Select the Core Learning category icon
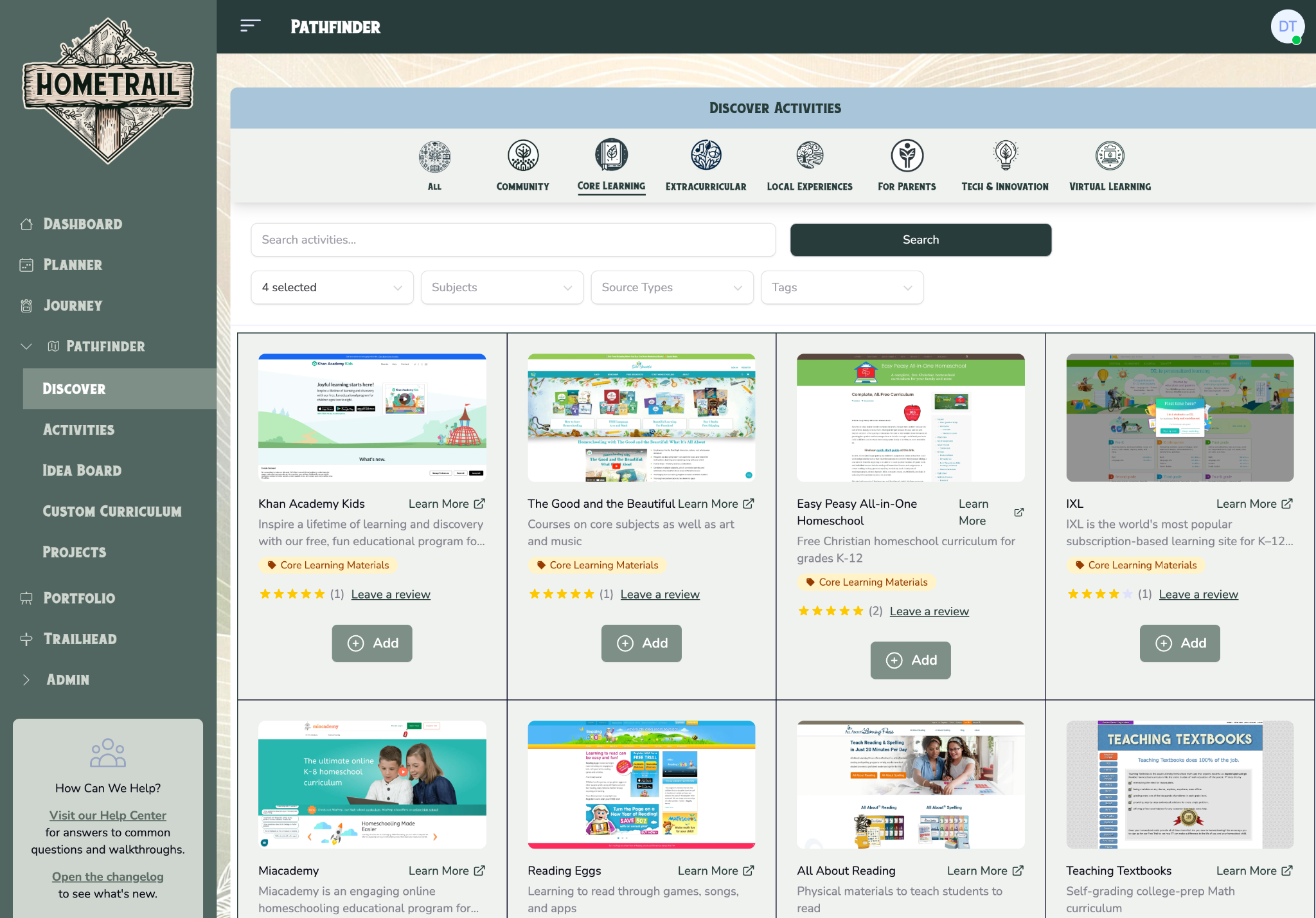Image resolution: width=1316 pixels, height=918 pixels. tap(611, 155)
